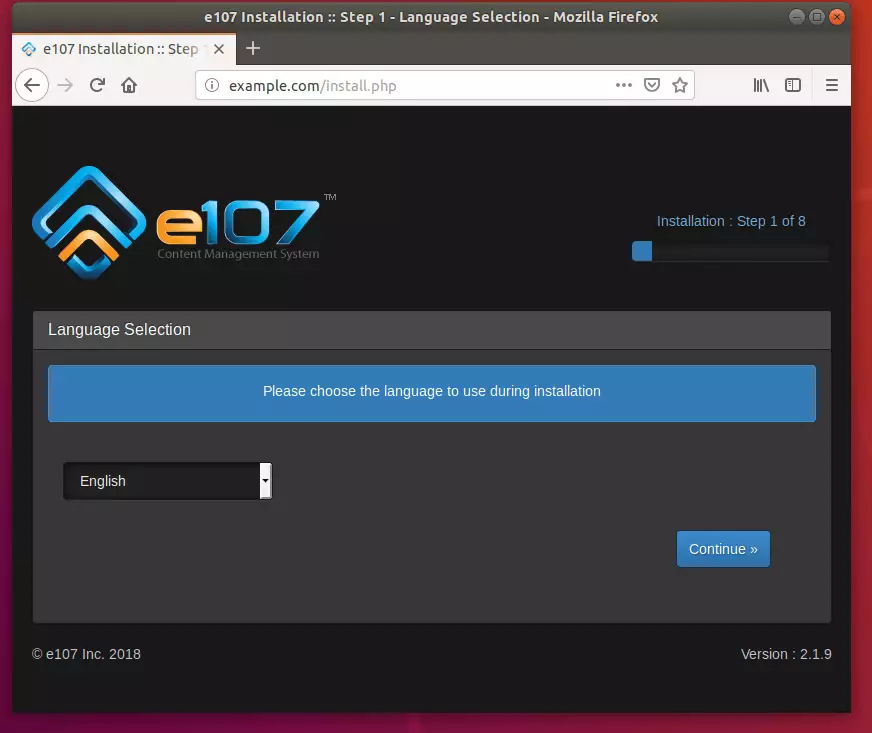Open the Firefox home page
Screen dimensions: 872x733
point(129,85)
